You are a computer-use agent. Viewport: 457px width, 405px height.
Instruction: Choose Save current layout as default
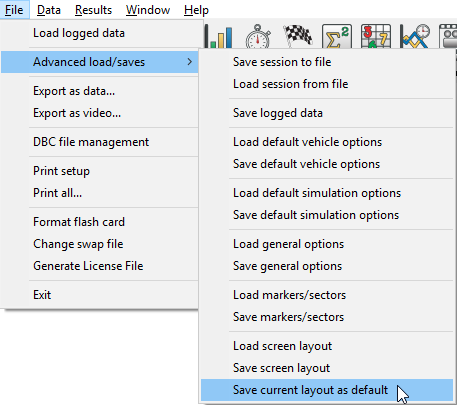click(x=327, y=390)
